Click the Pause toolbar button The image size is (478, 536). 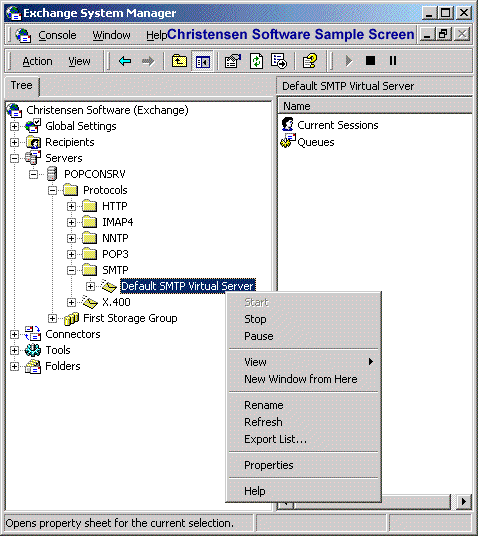[x=393, y=61]
